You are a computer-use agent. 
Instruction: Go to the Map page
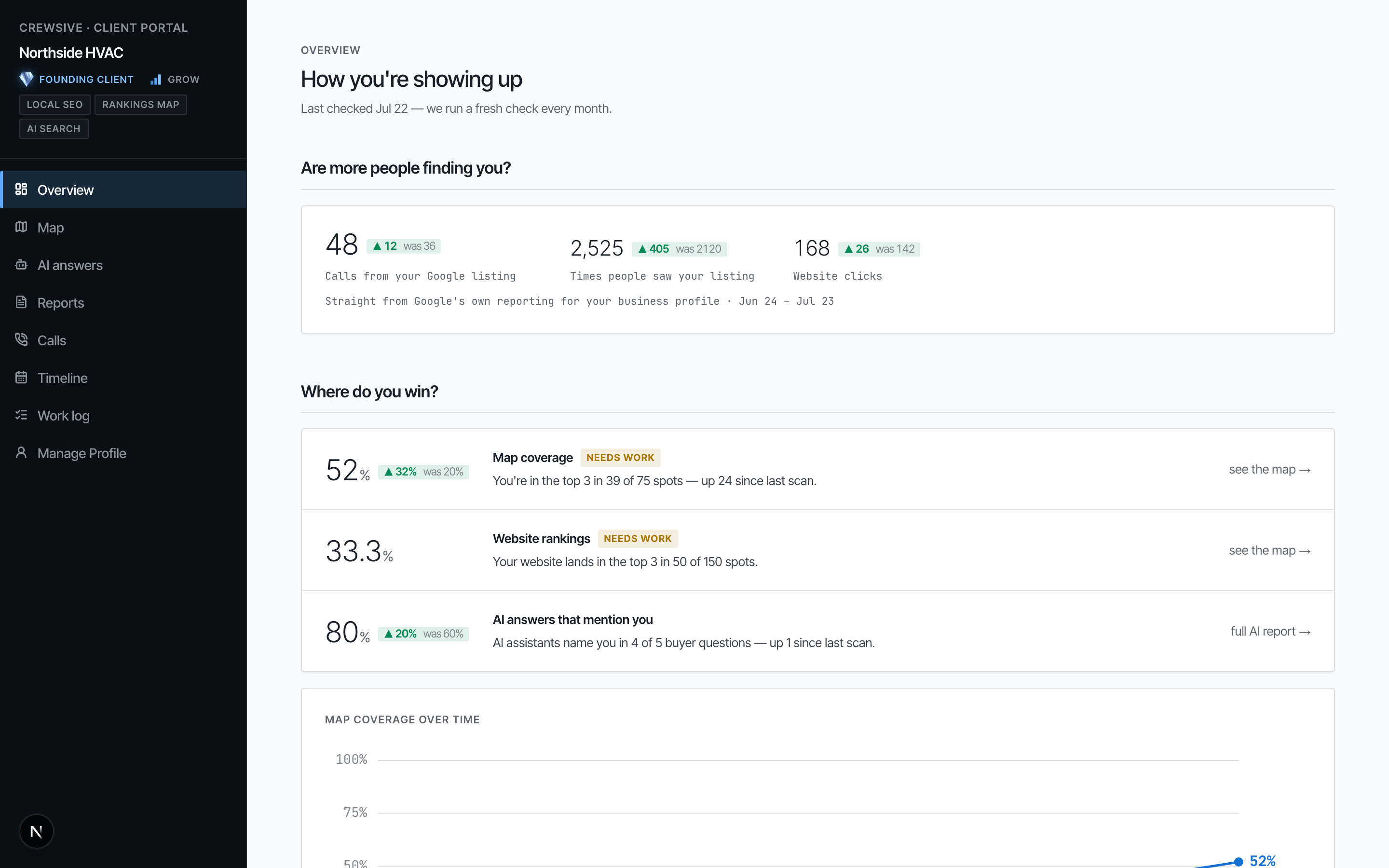[x=123, y=227]
